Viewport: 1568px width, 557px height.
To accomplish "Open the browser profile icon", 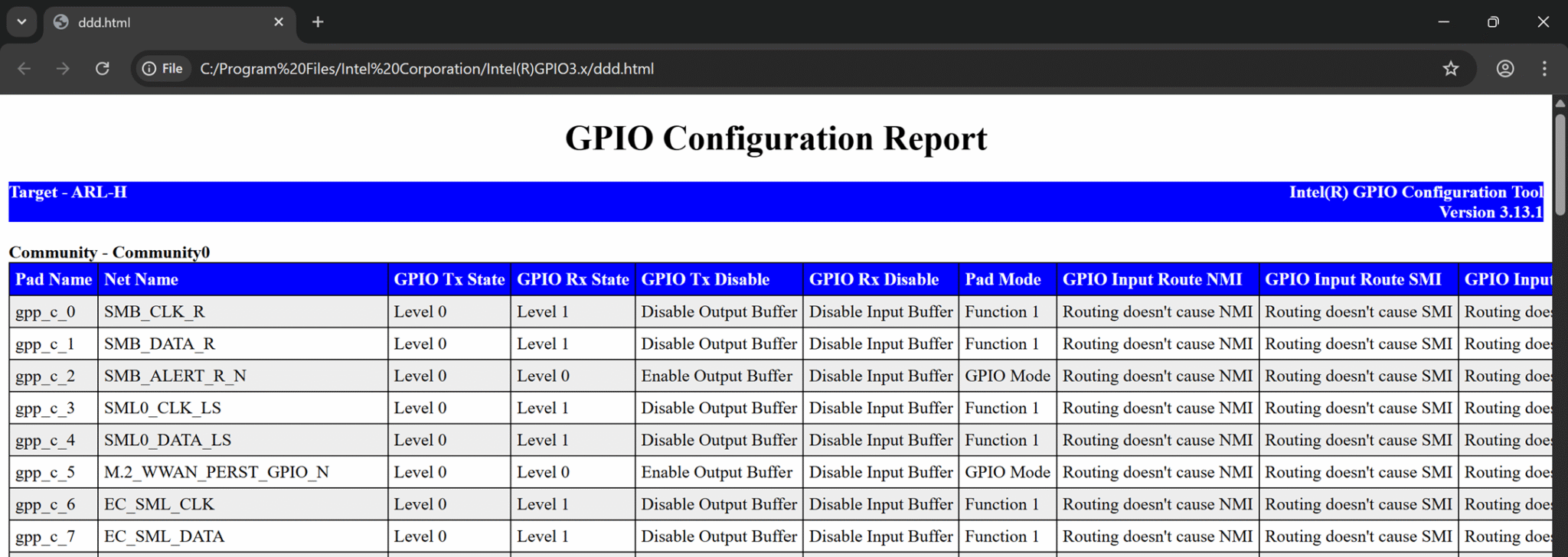I will point(1505,69).
